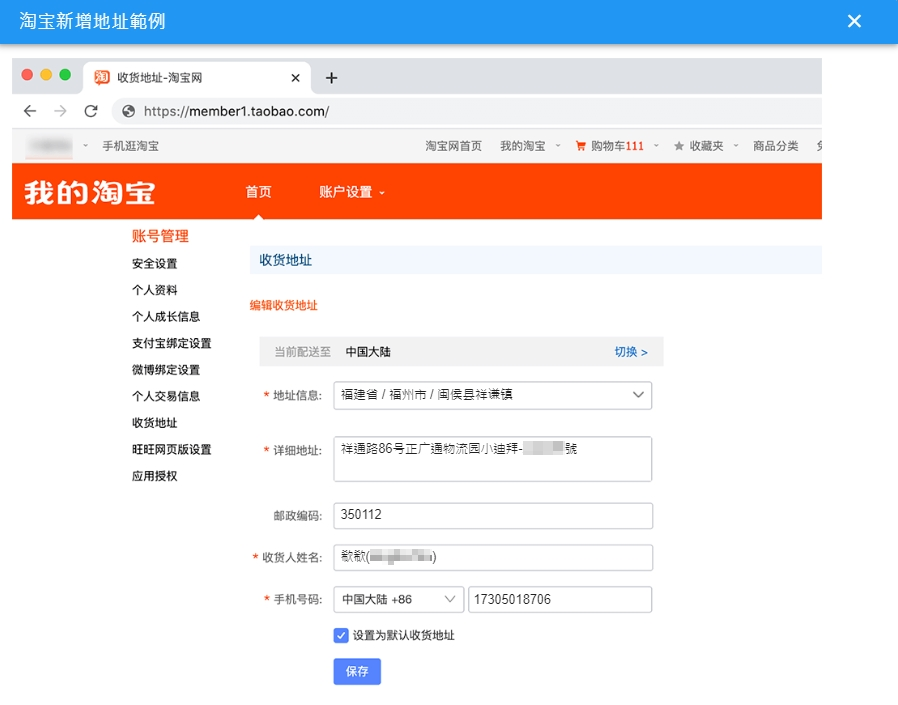Click the 保存 button
898x705 pixels.
click(357, 671)
